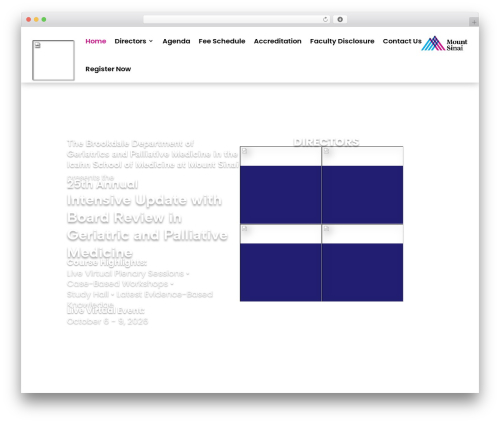The width and height of the screenshot is (500, 423).
Task: Close window with the red button
Action: (29, 20)
